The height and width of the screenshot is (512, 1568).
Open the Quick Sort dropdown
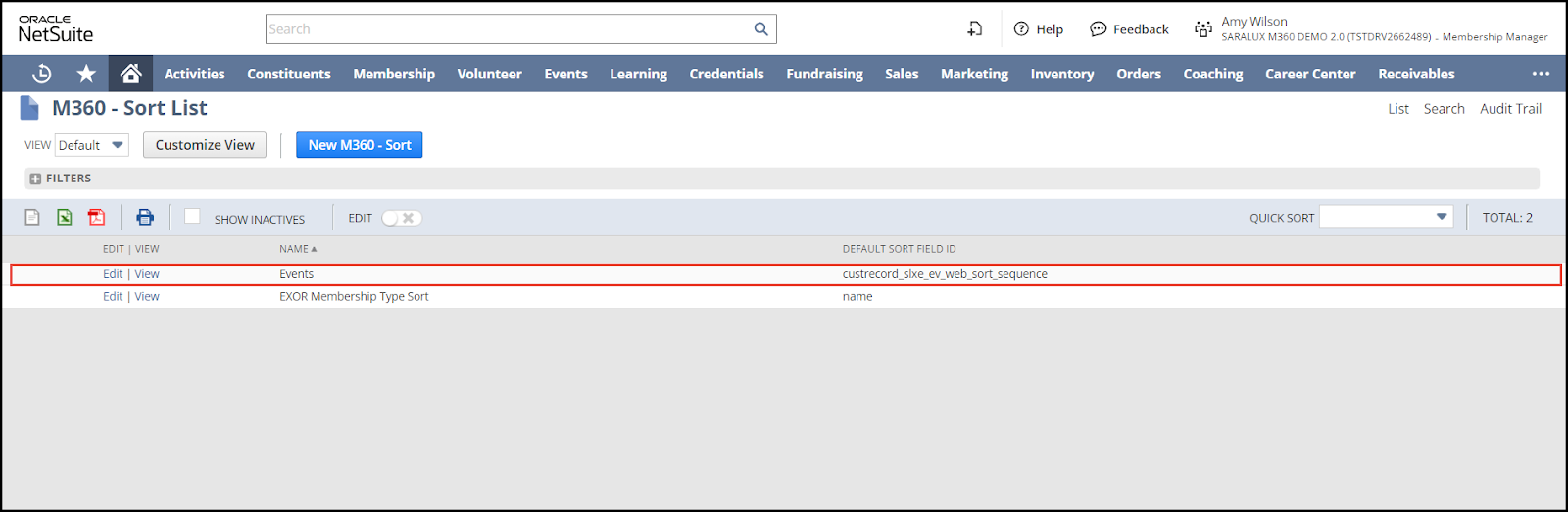pyautogui.click(x=1386, y=217)
